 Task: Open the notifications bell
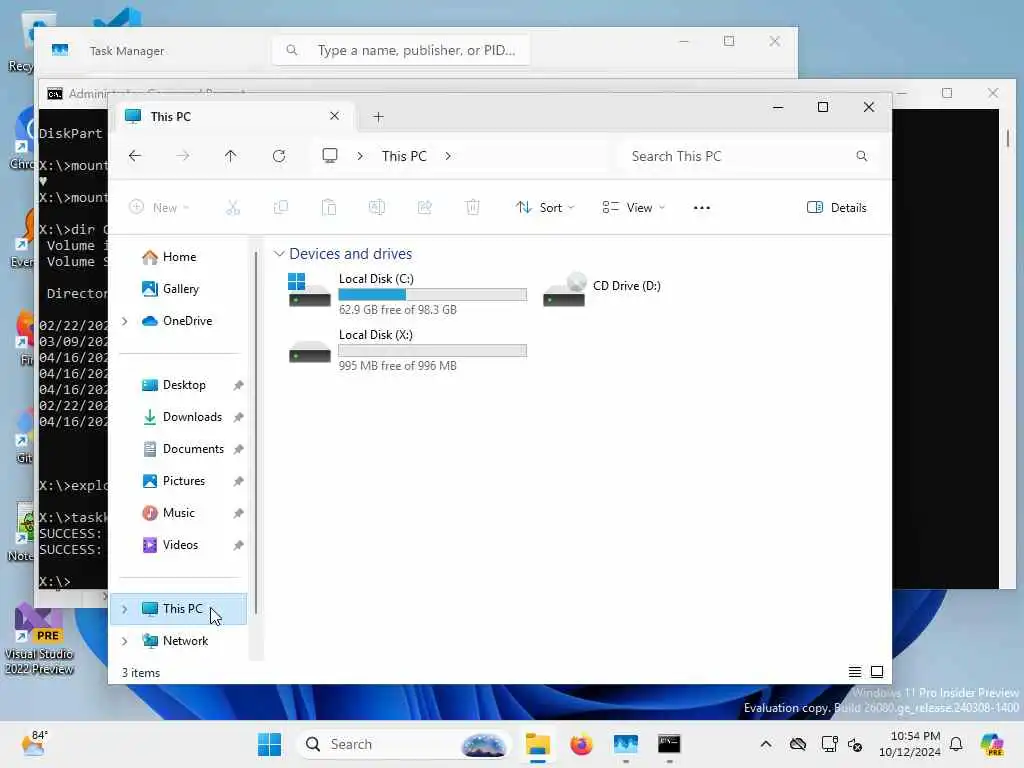pos(956,744)
